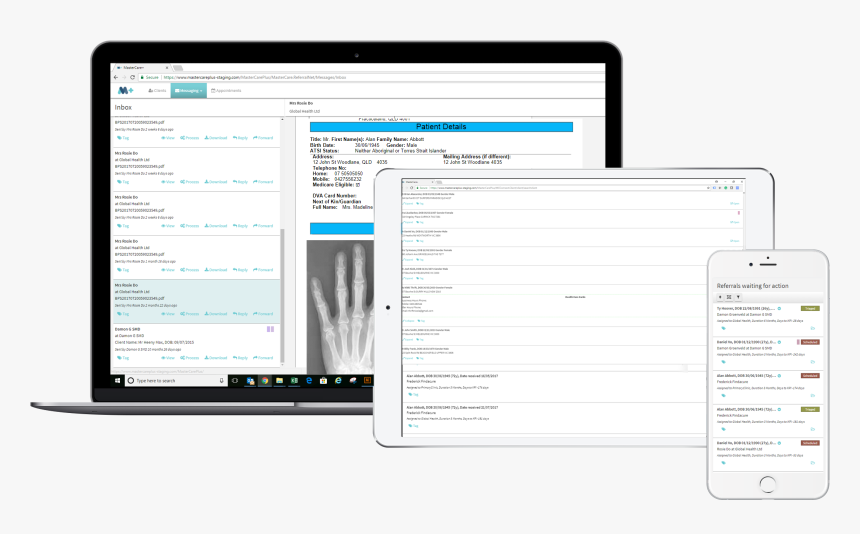Forward the Damon S SMB message
Viewport: 860px width, 534px height.
click(263, 358)
